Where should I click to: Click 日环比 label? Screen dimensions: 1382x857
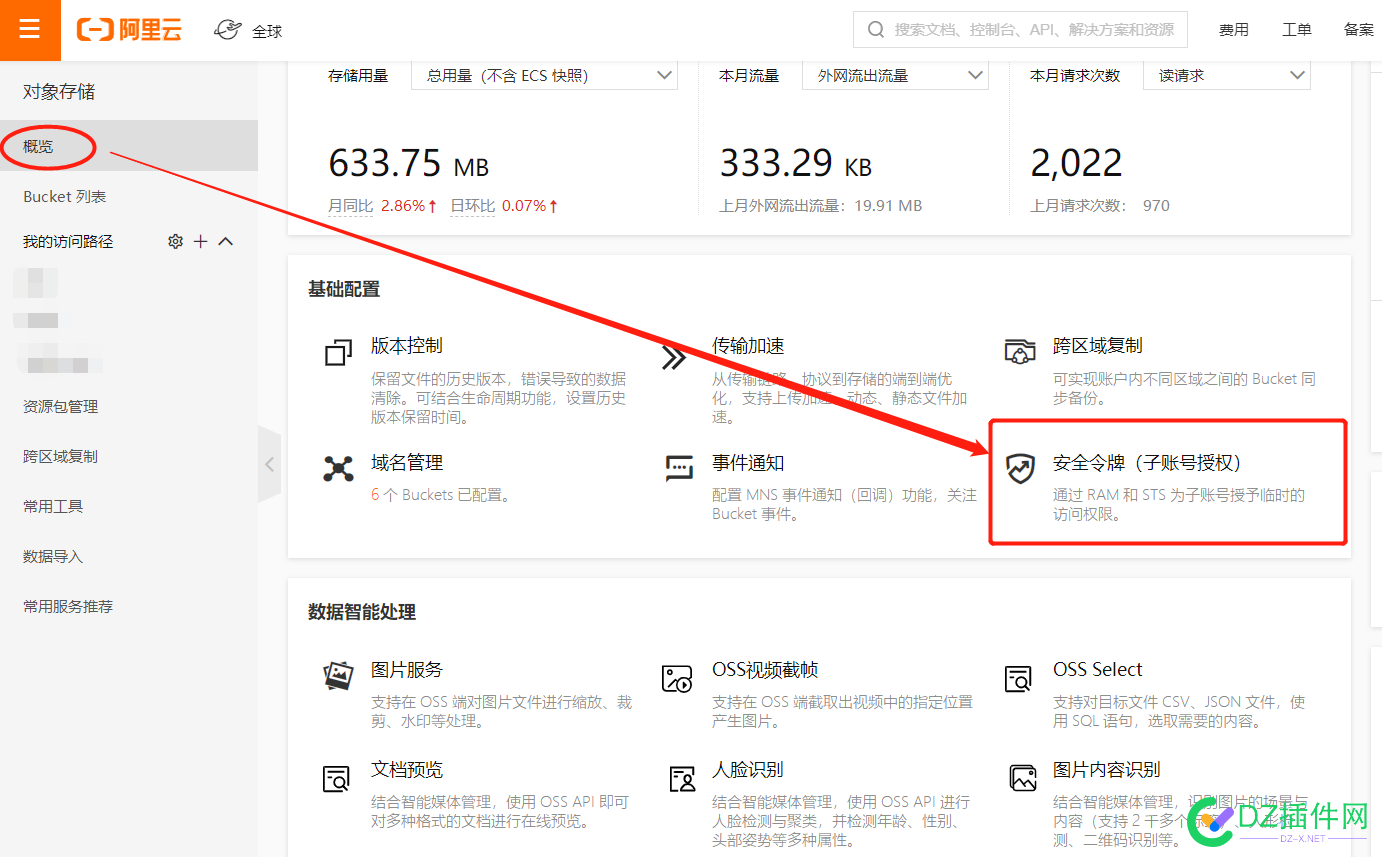pos(472,206)
